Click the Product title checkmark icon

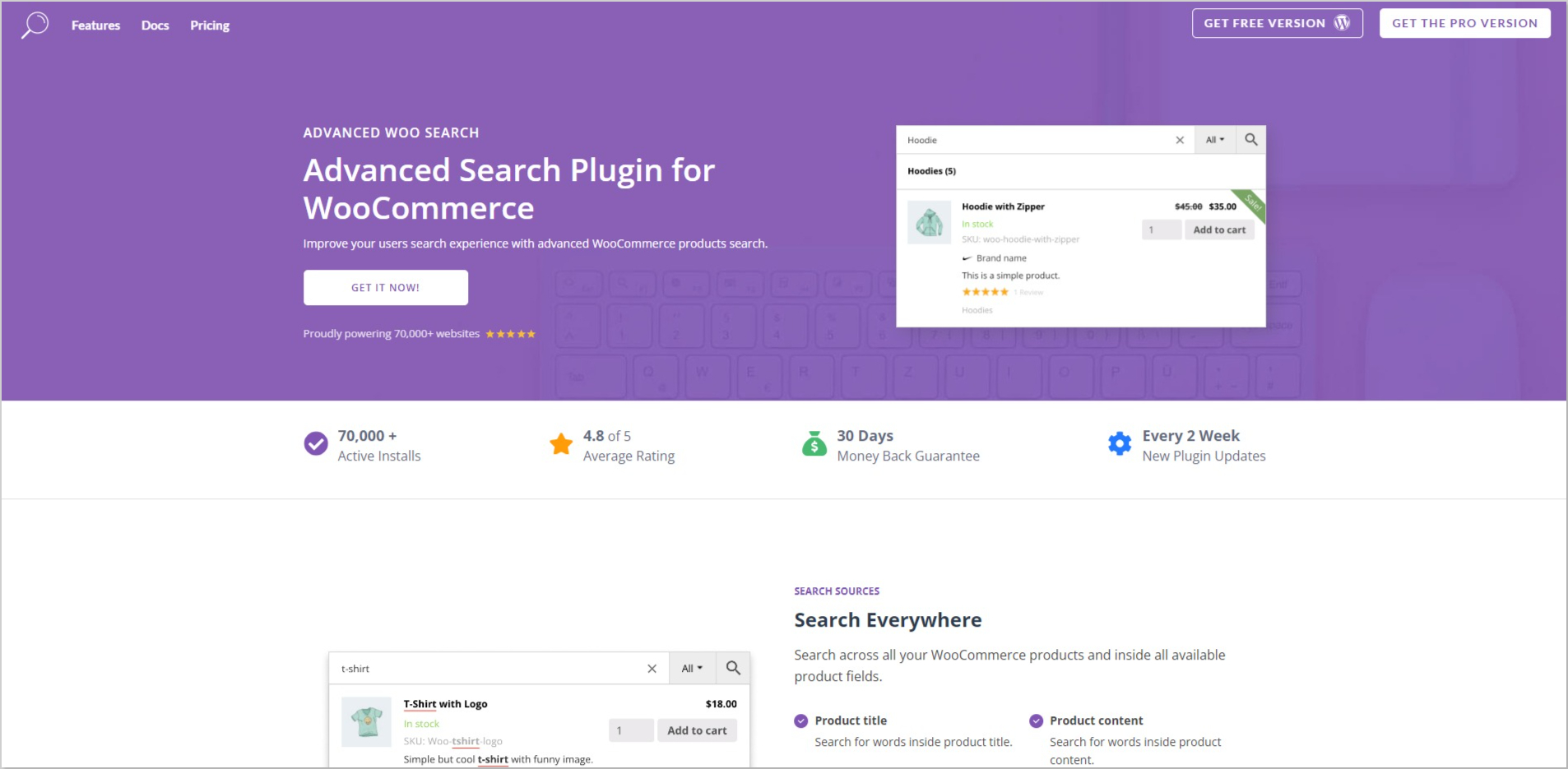click(801, 720)
